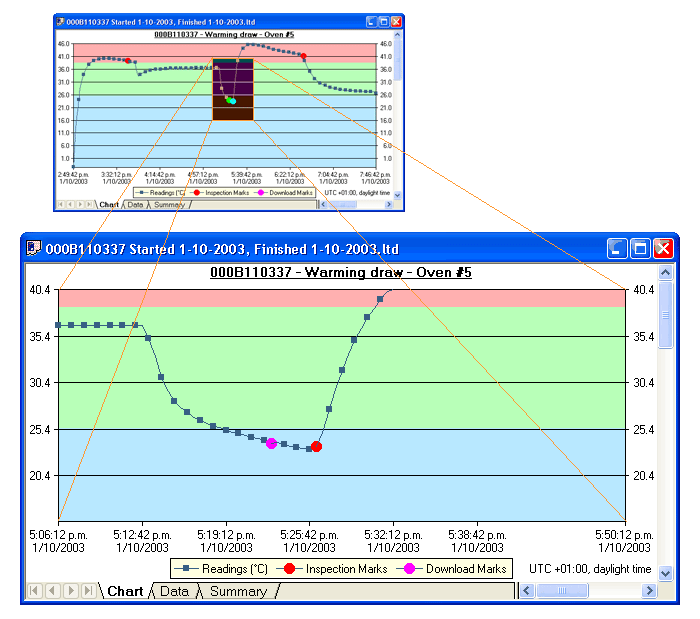Close the large chart window

tap(663, 249)
